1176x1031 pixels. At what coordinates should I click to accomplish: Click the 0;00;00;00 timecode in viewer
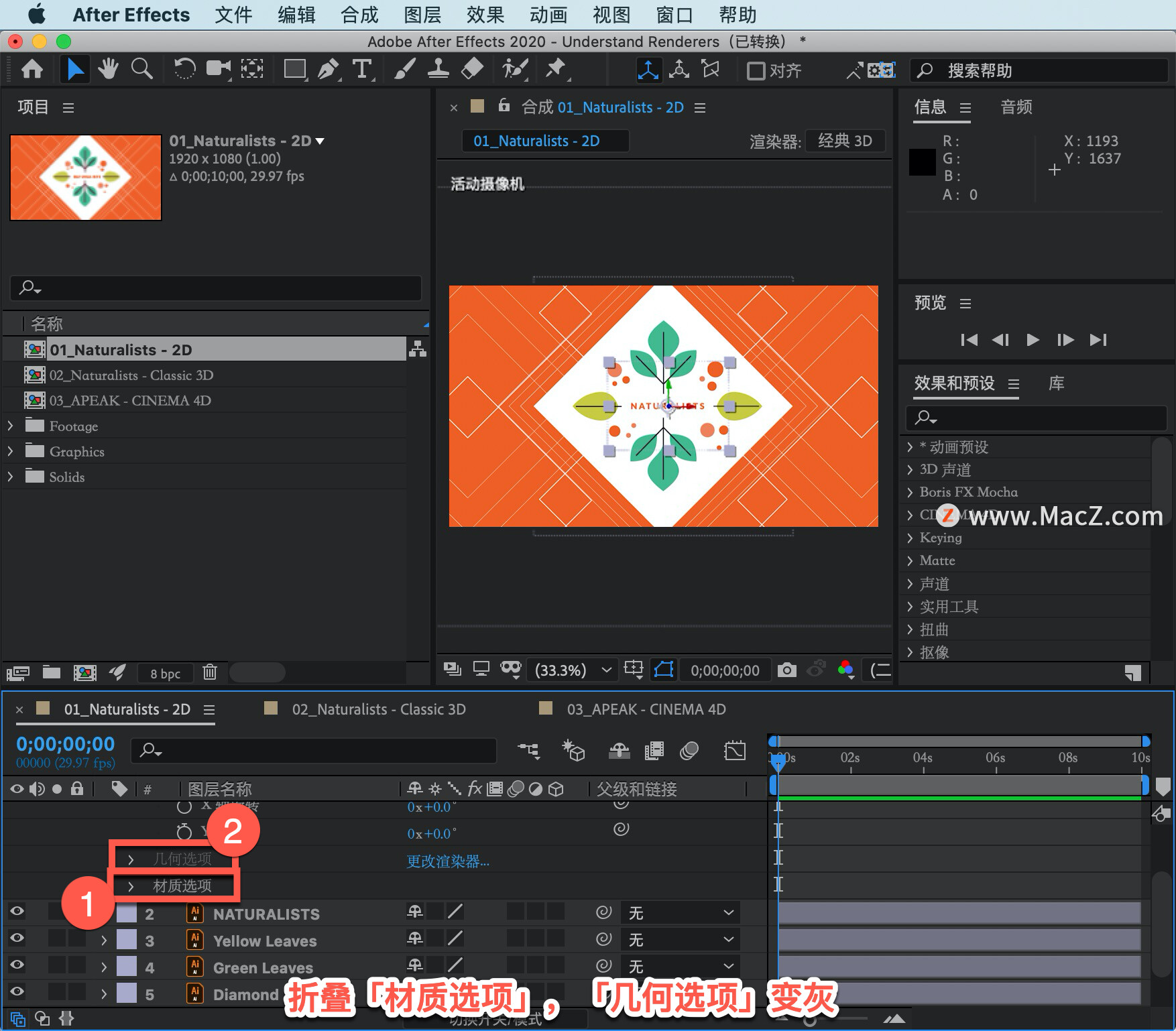click(x=725, y=670)
